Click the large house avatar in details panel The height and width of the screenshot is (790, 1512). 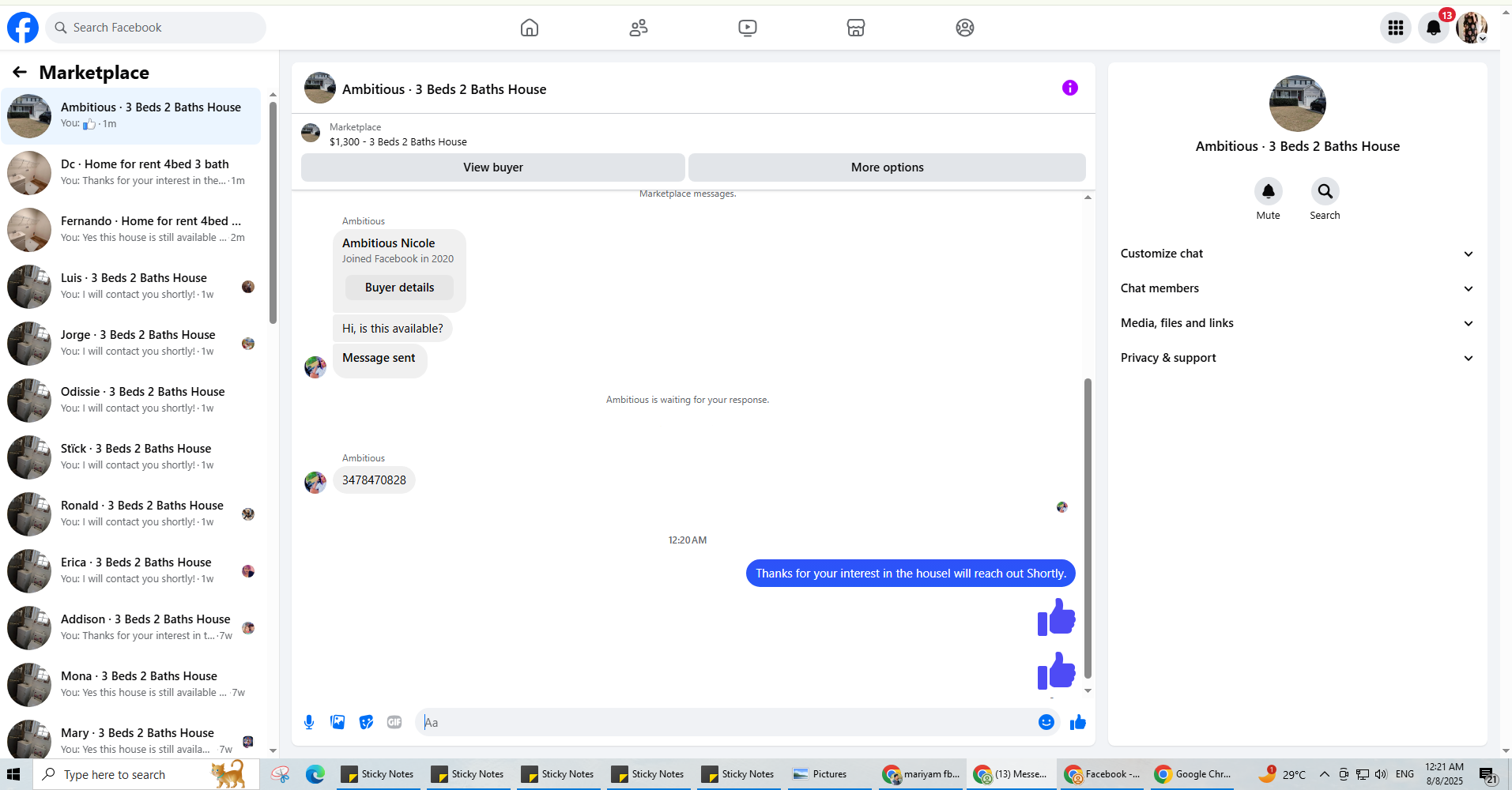1298,103
